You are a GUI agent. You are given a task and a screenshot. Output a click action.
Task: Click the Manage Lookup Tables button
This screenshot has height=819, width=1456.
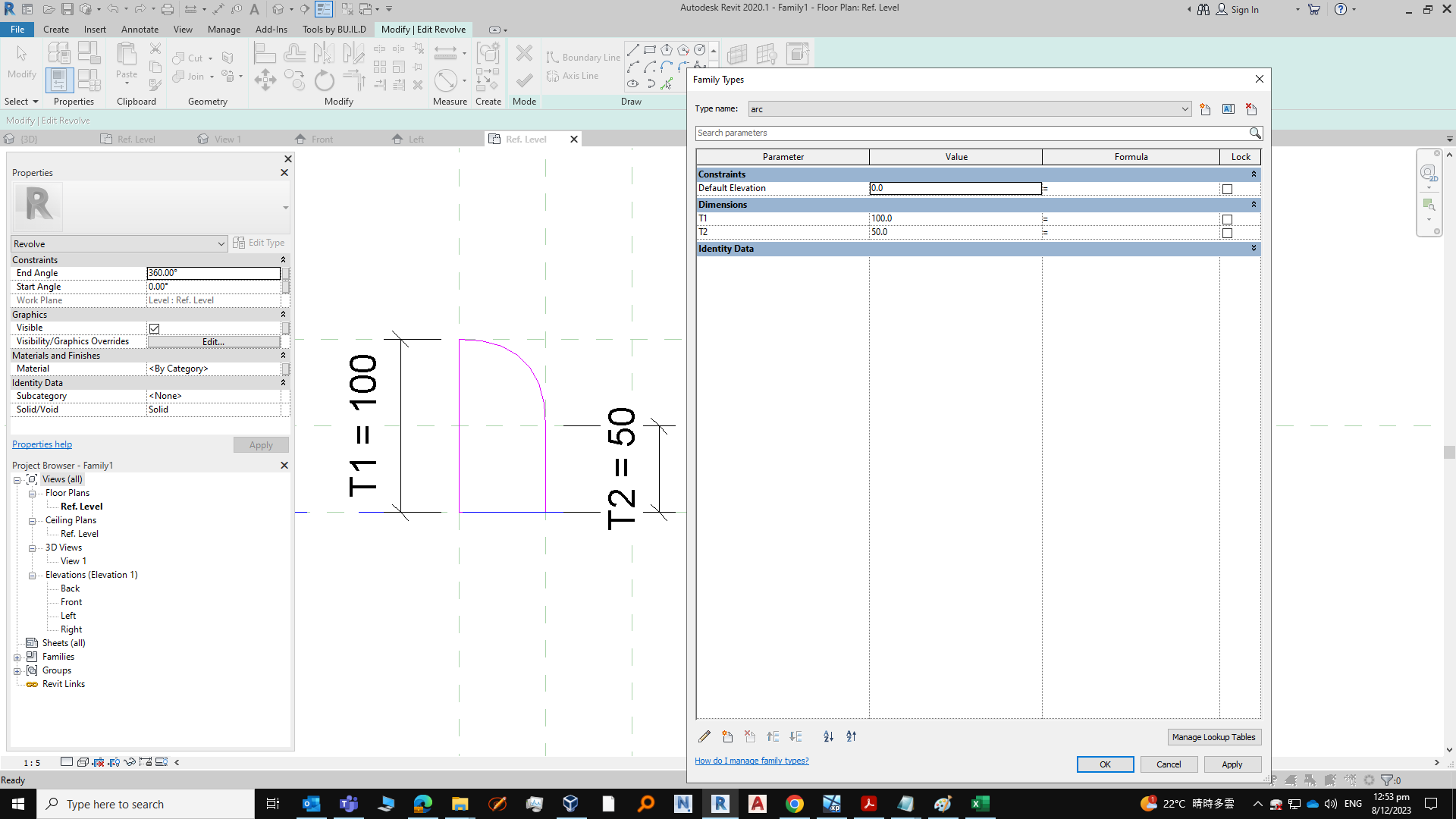1214,736
